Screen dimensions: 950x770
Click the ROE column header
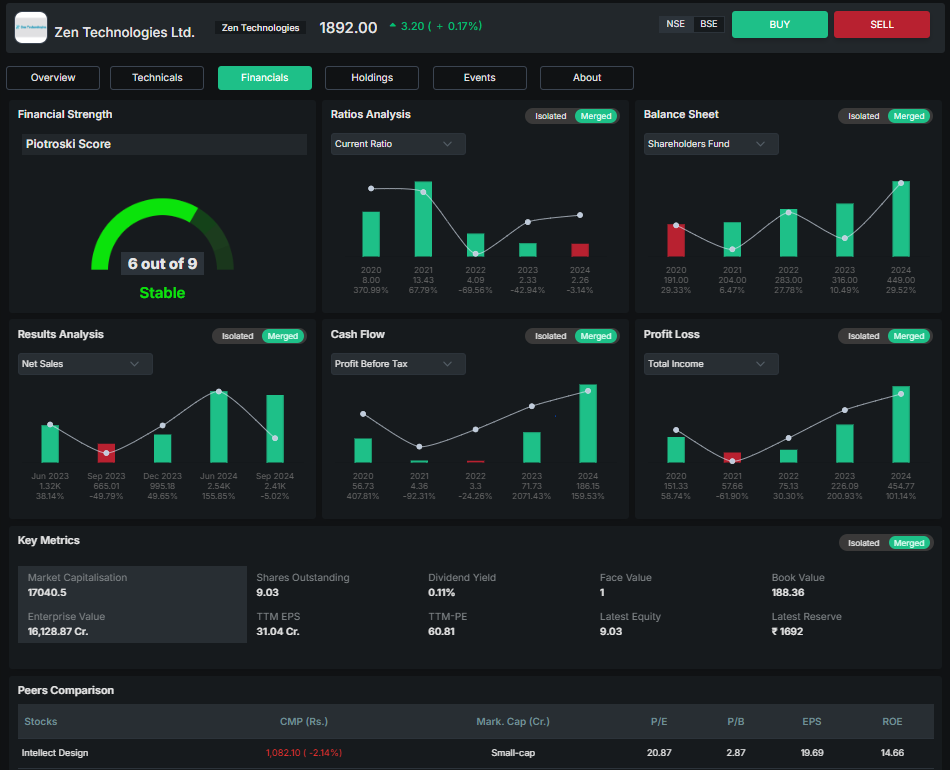point(892,722)
